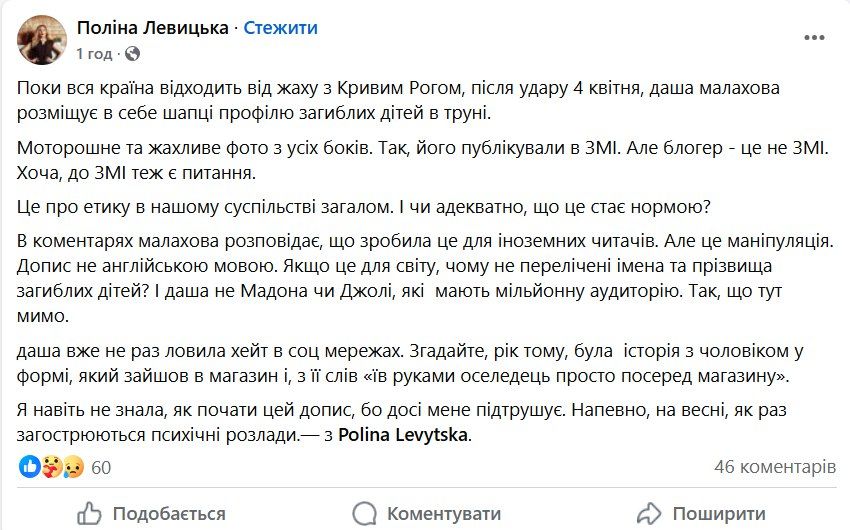
Task: Click the Sad crying reaction emoji
Action: point(72,467)
